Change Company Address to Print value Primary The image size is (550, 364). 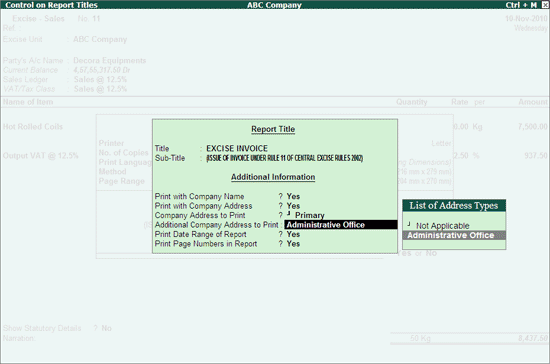tap(309, 215)
